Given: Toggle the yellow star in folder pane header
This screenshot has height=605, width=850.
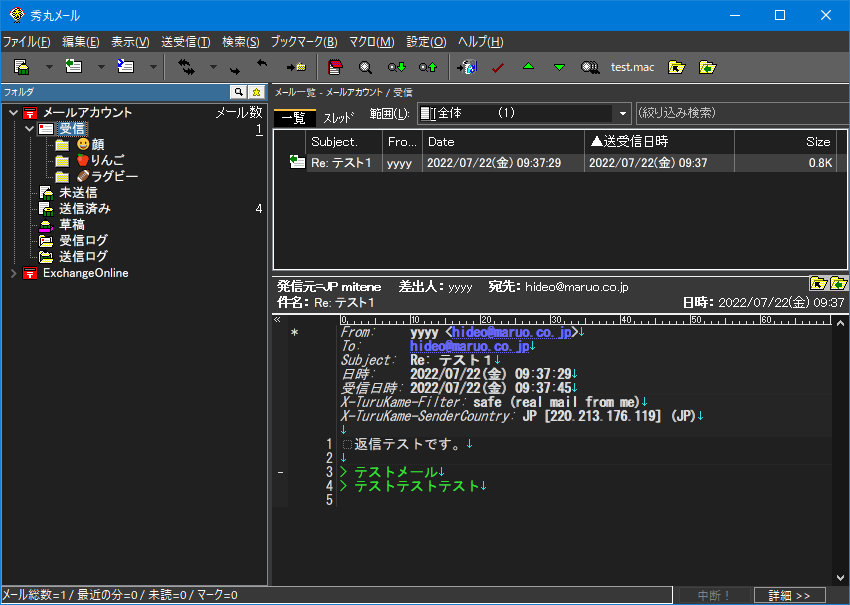Looking at the screenshot, I should tap(257, 91).
